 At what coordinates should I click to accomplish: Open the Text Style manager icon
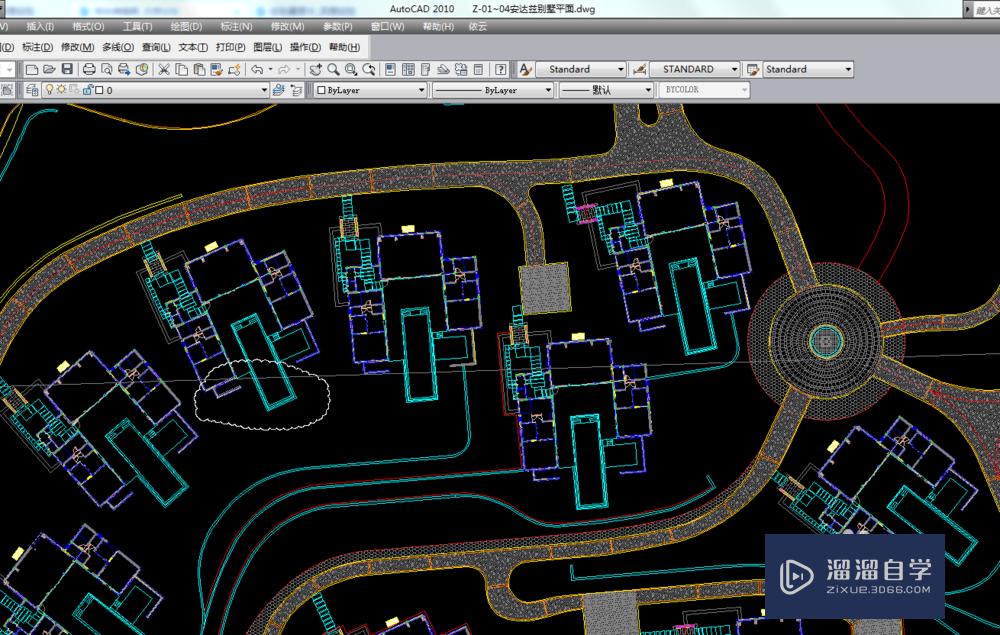(x=526, y=69)
